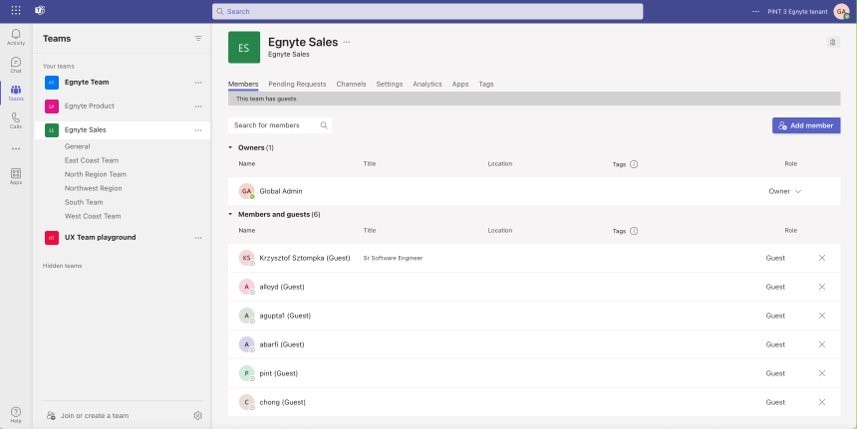The image size is (857, 429).
Task: Switch to the Analytics tab
Action: (427, 84)
